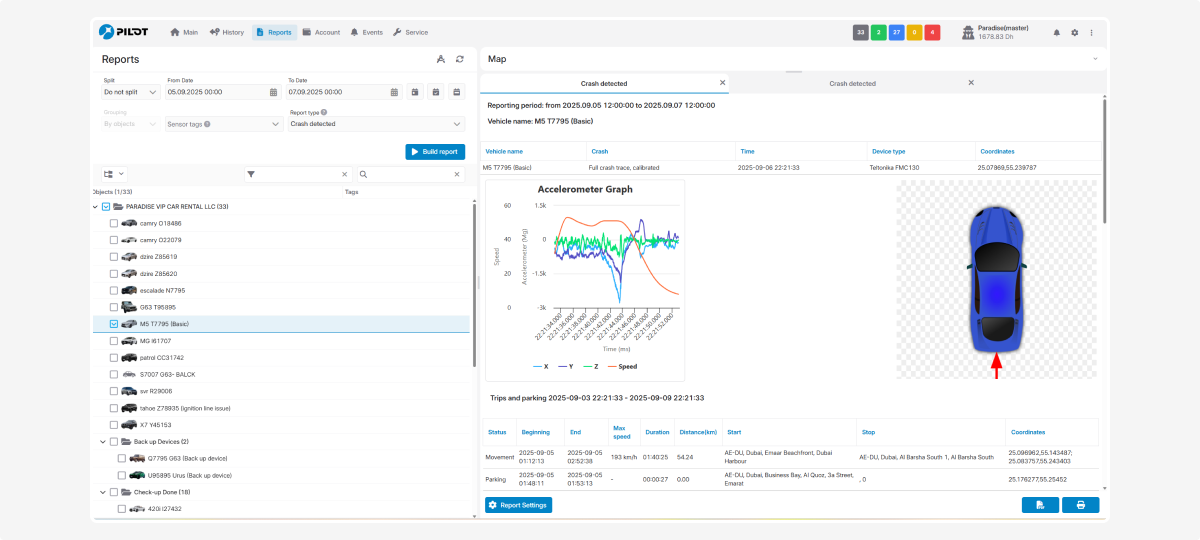Click the print report button
This screenshot has height=540, width=1200.
click(x=1080, y=505)
